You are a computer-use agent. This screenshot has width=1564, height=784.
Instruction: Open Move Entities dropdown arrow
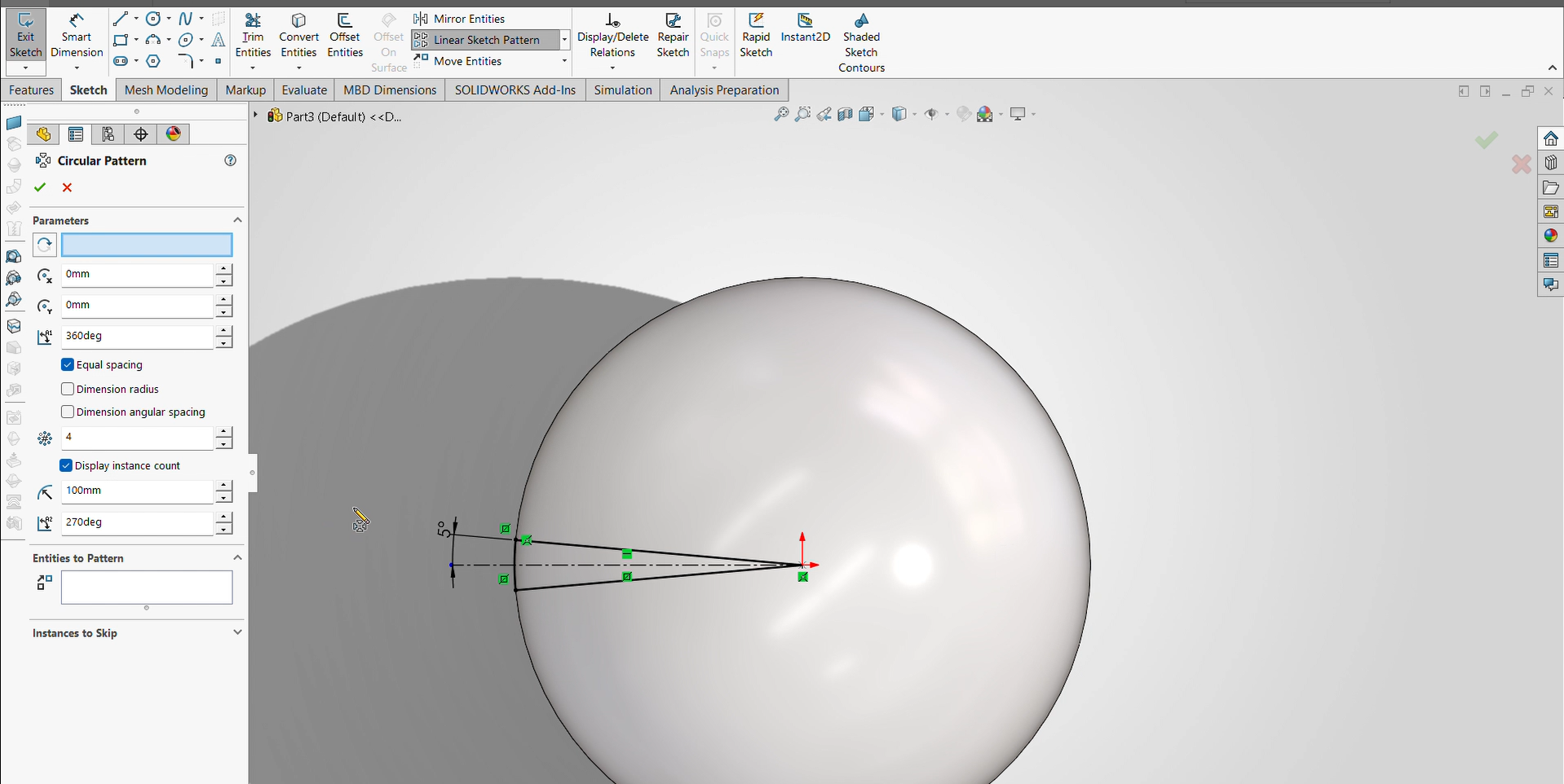pos(564,61)
